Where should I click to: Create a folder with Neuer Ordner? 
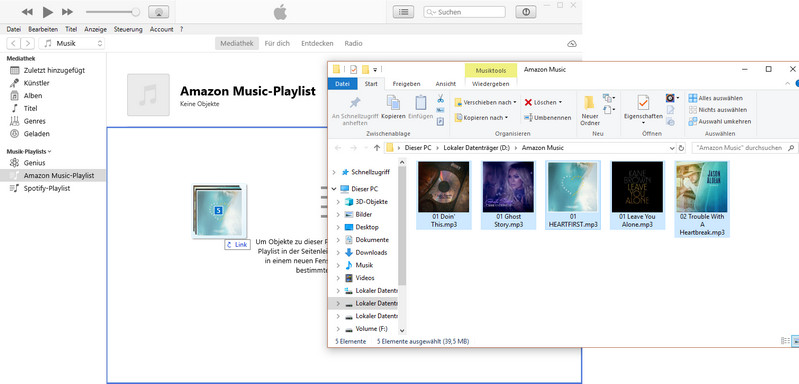(x=590, y=111)
